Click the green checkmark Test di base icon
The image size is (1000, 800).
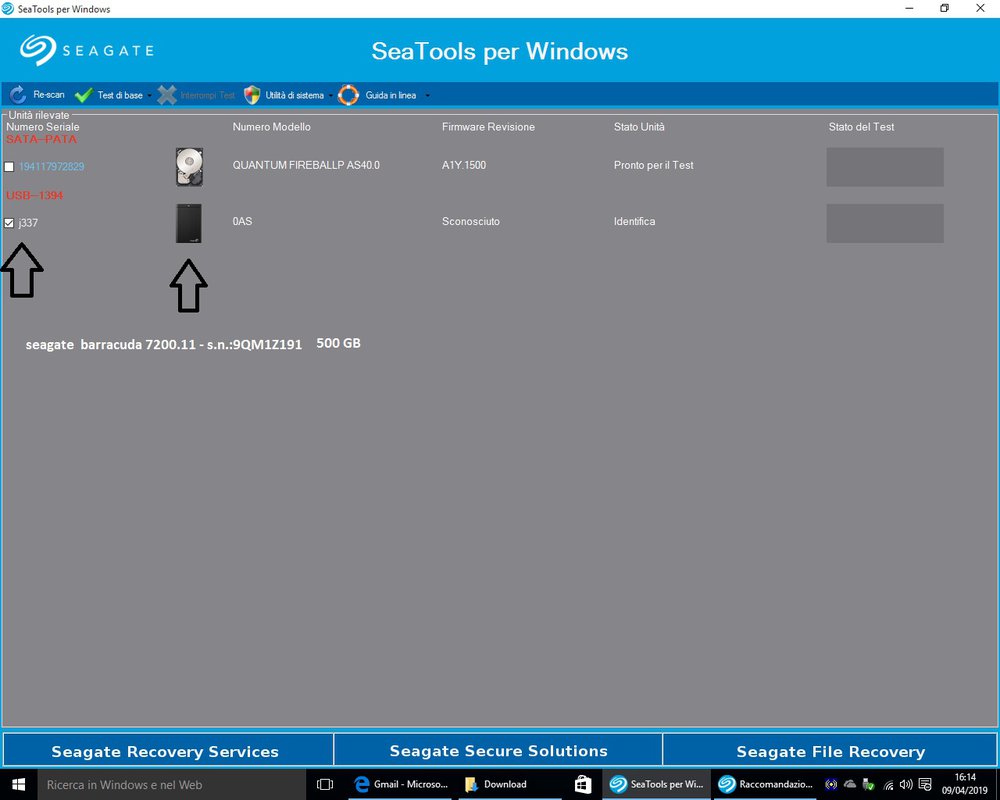(83, 95)
